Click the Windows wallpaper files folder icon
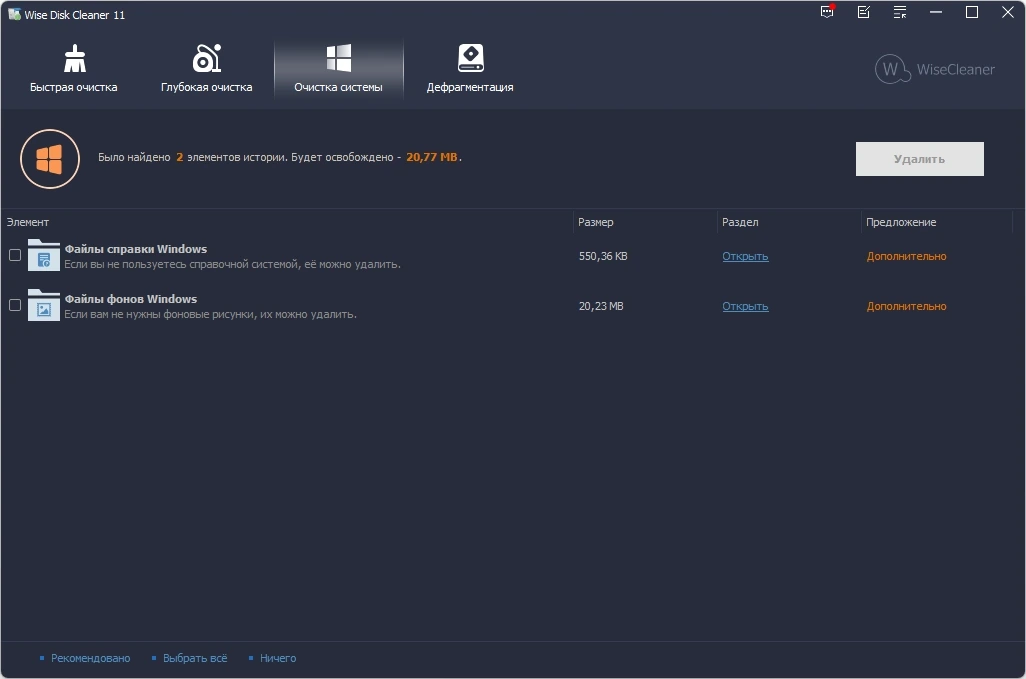Viewport: 1026px width, 679px height. point(44,305)
